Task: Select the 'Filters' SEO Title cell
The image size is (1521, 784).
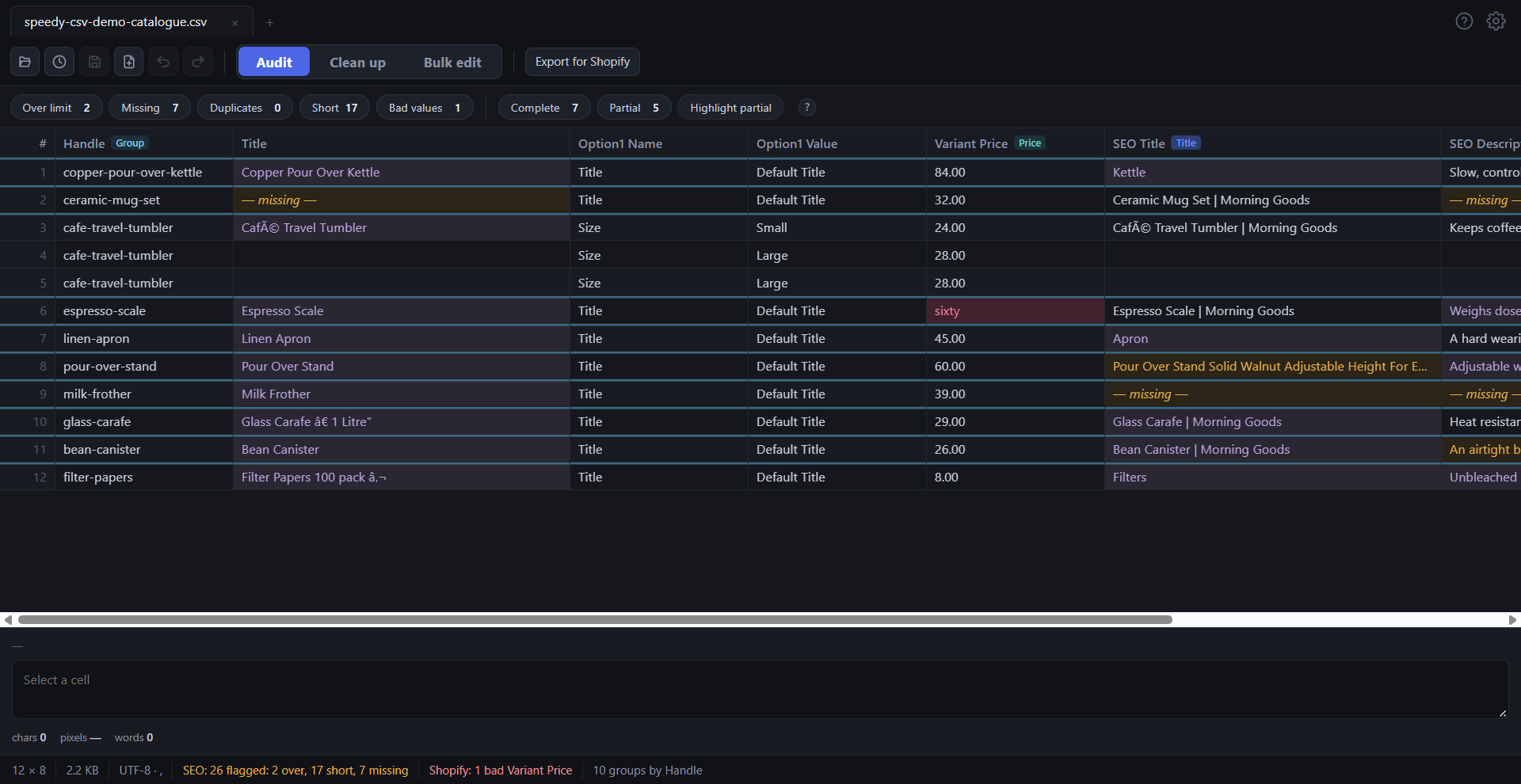Action: coord(1272,478)
